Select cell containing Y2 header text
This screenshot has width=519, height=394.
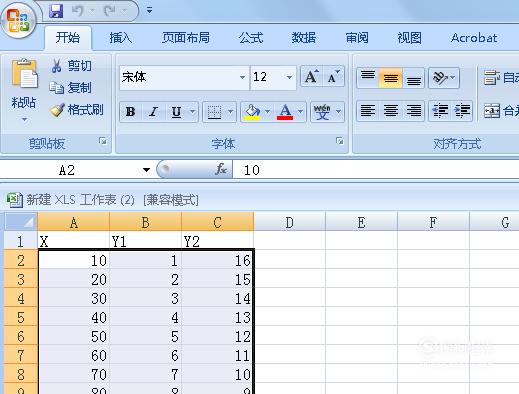[x=217, y=241]
